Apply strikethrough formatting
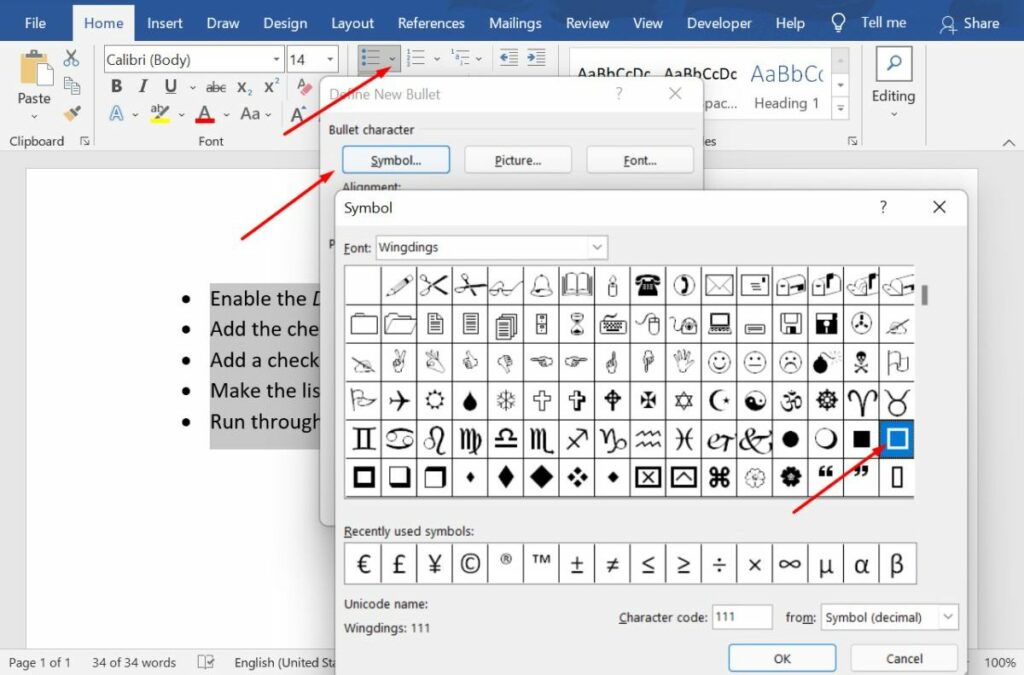The width and height of the screenshot is (1024, 675). click(x=215, y=86)
